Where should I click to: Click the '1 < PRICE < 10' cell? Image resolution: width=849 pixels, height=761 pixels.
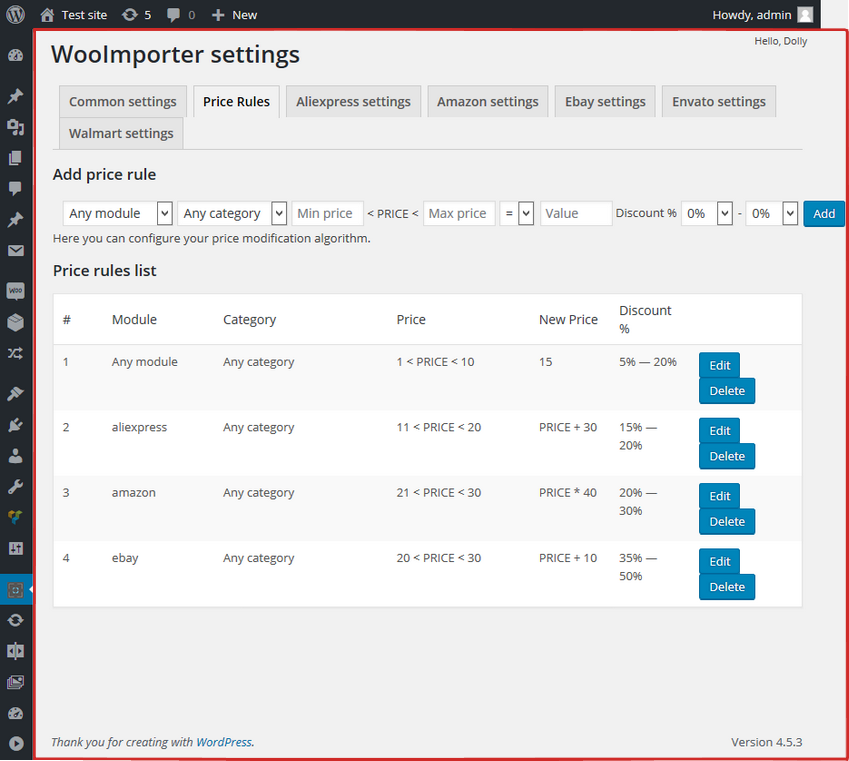coord(435,362)
